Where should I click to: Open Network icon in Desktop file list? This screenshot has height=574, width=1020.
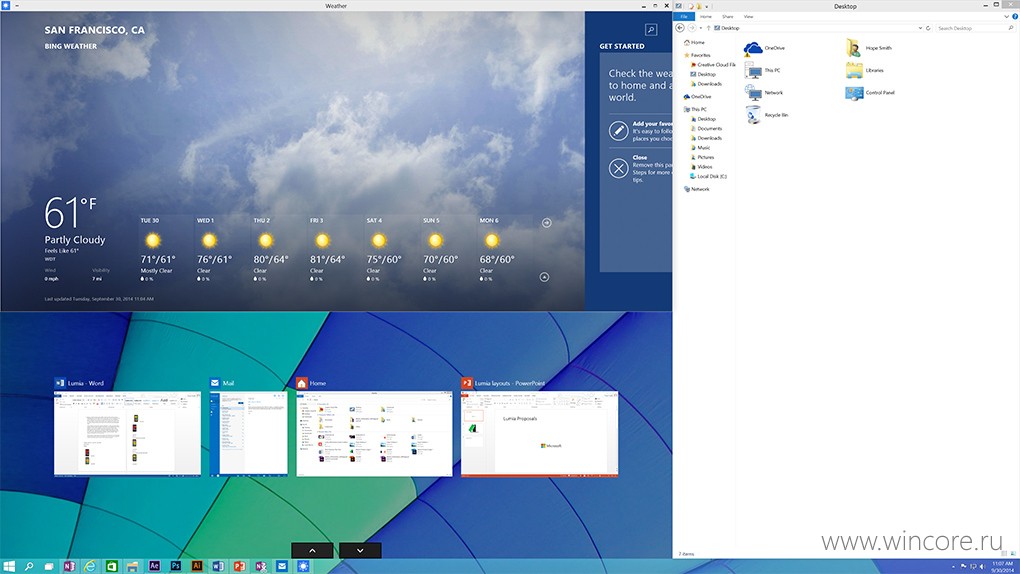[764, 92]
